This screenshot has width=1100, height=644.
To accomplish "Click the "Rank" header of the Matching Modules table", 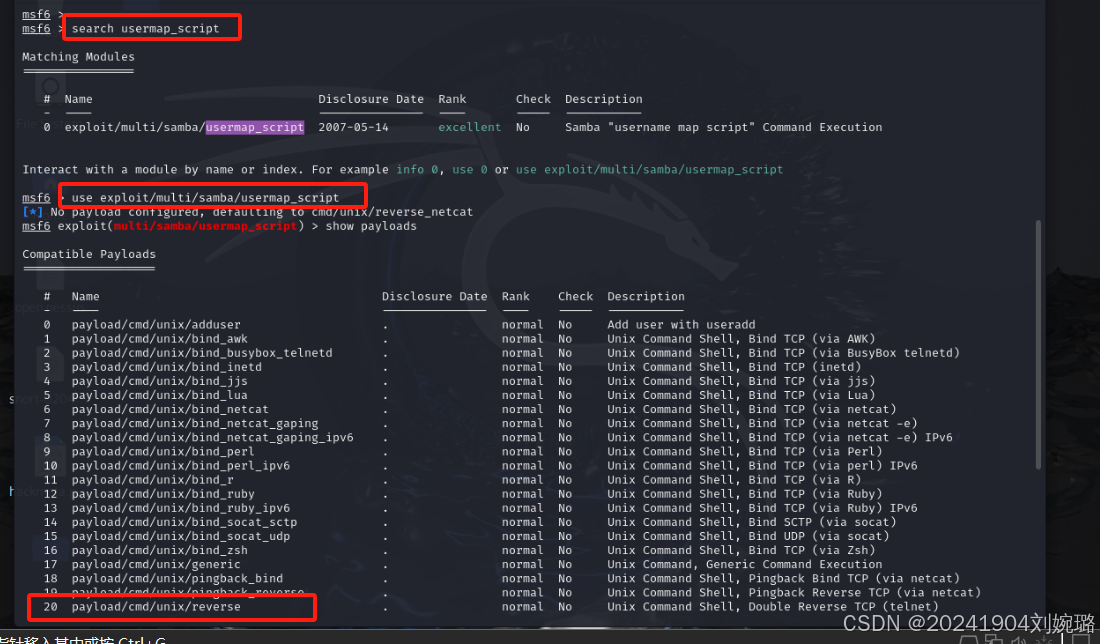I will point(452,99).
